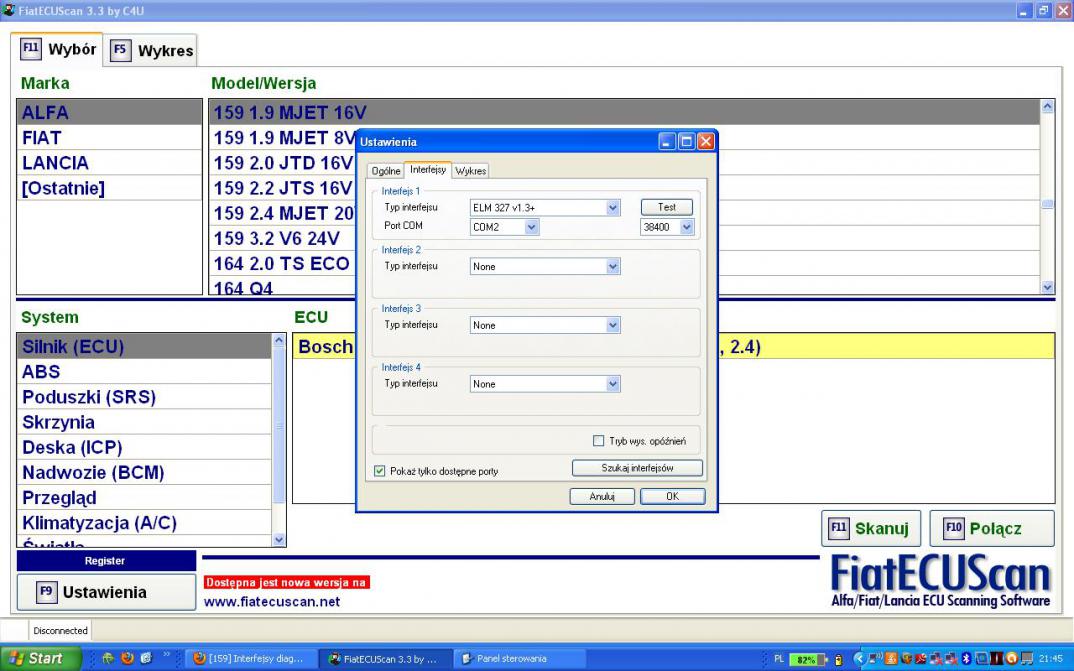
Task: Switch to 'Panel sterowania' taskbar window
Action: pos(521,659)
